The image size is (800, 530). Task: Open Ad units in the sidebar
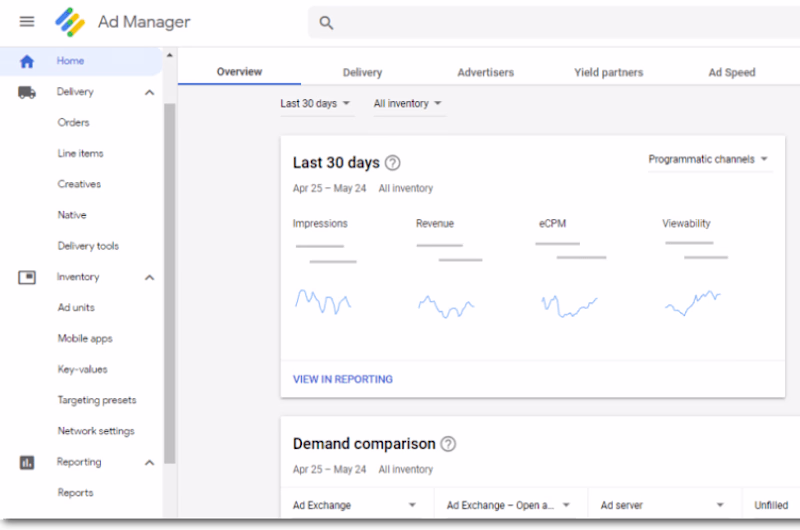(x=76, y=308)
